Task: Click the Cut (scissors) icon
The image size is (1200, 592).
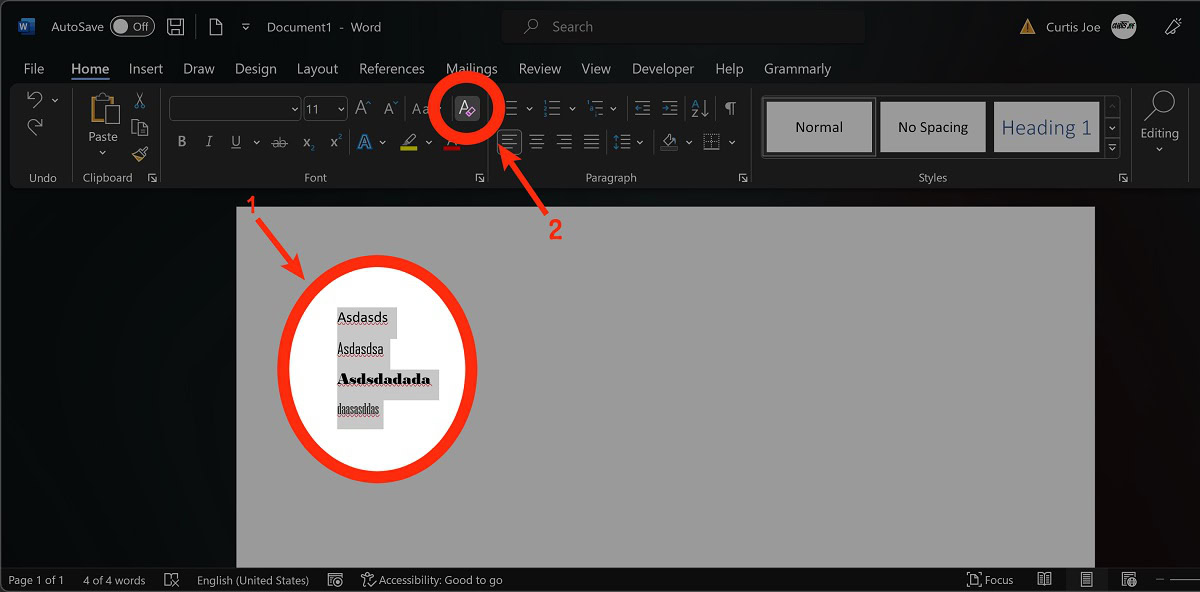Action: pos(140,100)
